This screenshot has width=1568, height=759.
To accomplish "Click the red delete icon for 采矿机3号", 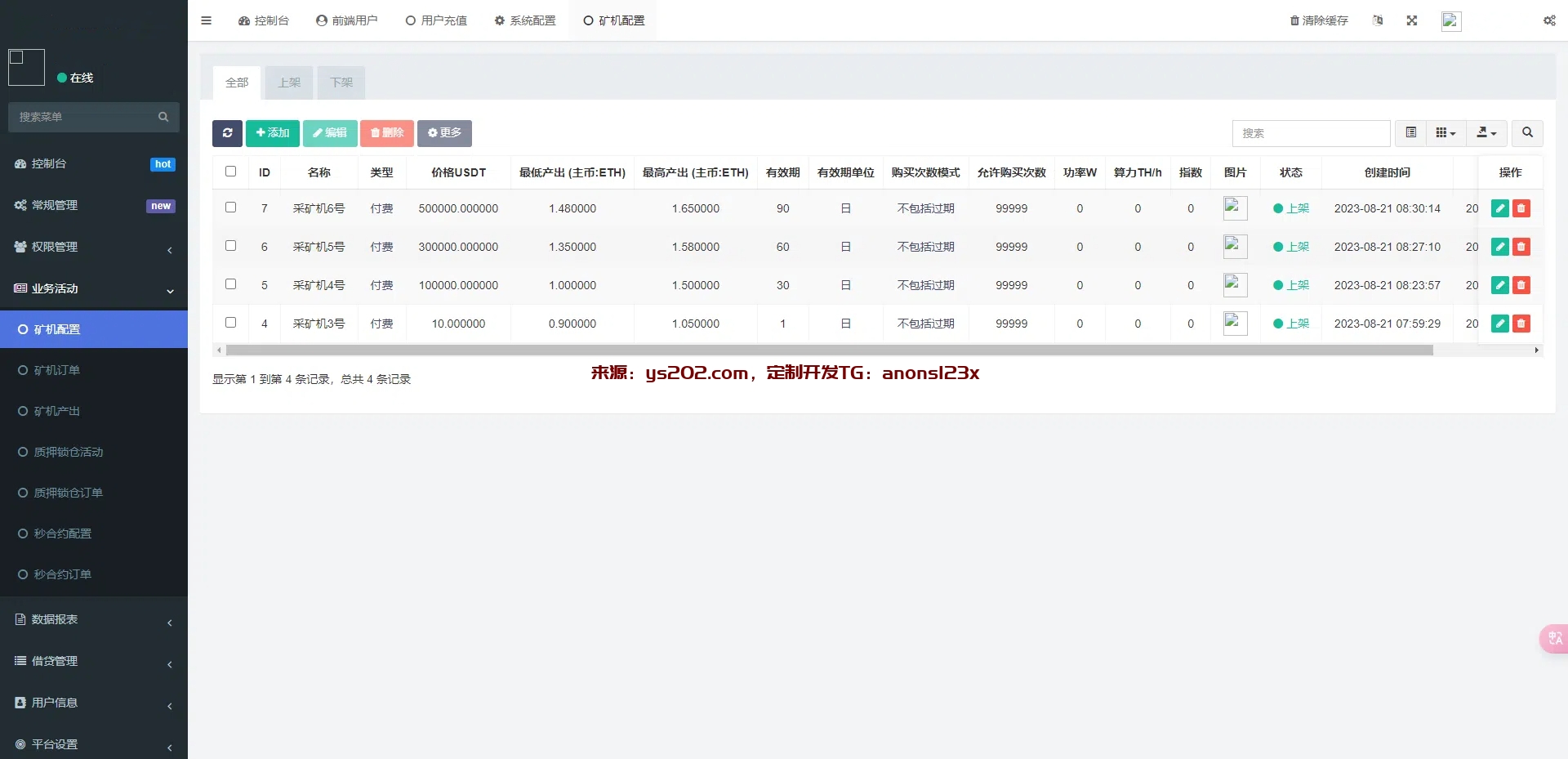I will [1521, 324].
